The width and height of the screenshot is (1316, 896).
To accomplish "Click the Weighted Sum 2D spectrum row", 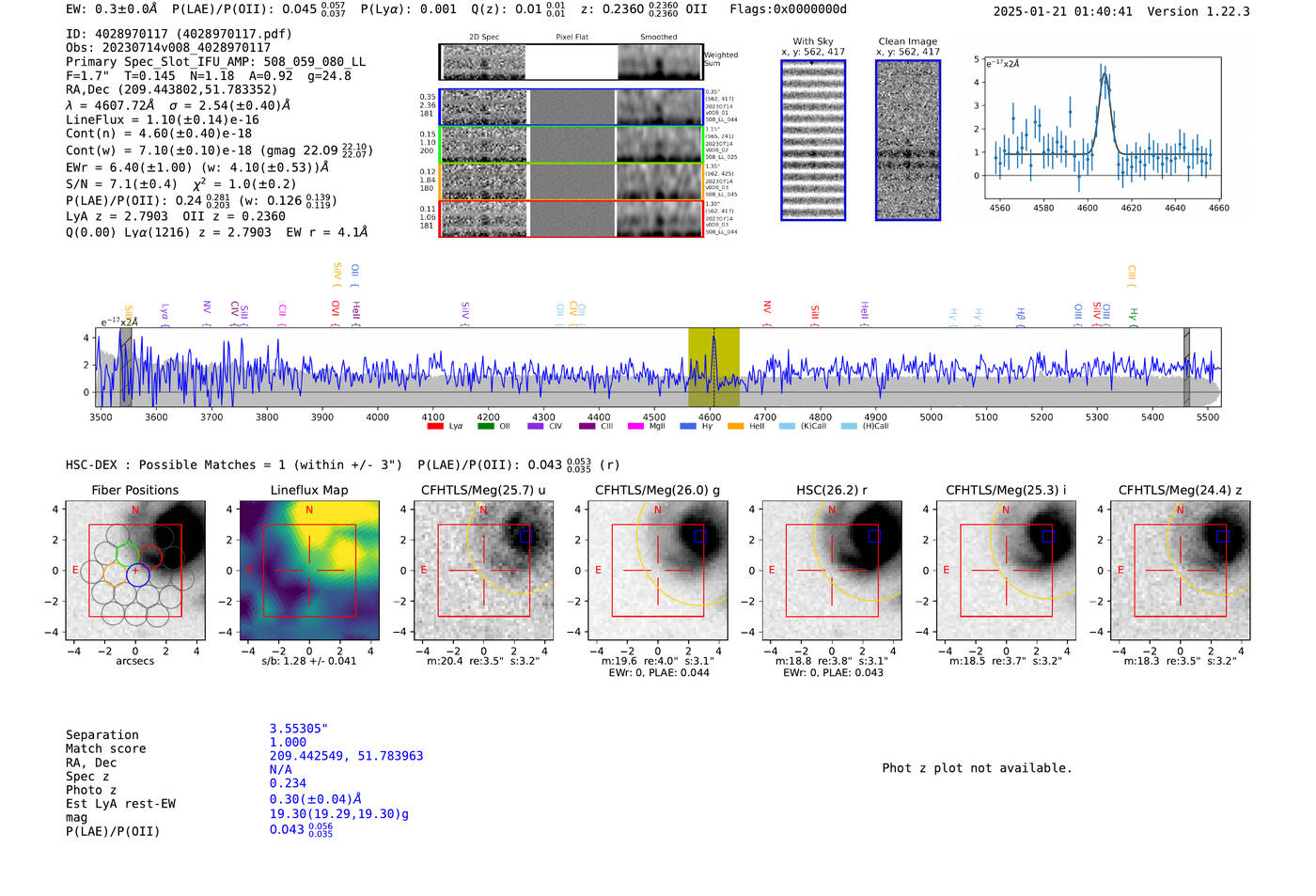I will tap(572, 62).
